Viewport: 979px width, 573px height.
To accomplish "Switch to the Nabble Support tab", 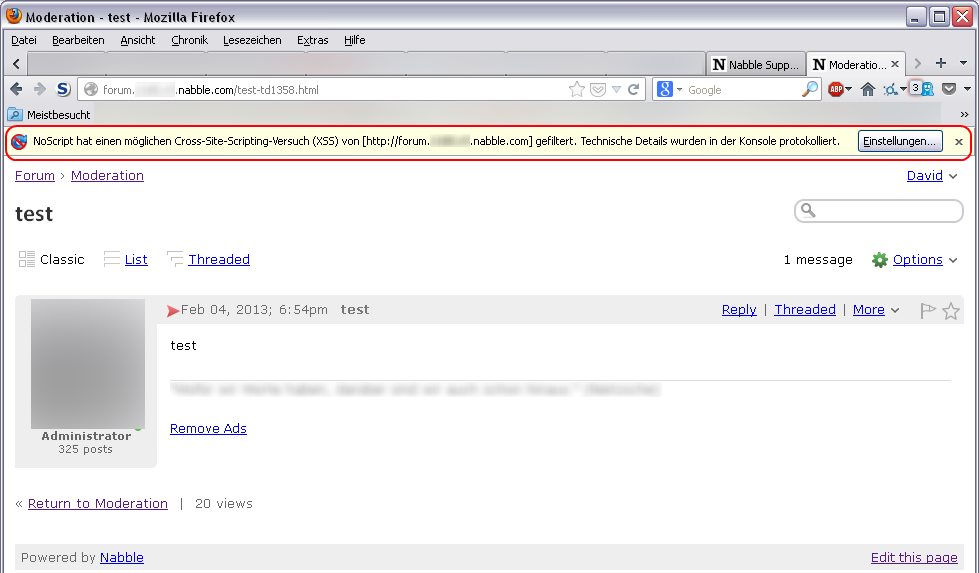I will tap(755, 65).
